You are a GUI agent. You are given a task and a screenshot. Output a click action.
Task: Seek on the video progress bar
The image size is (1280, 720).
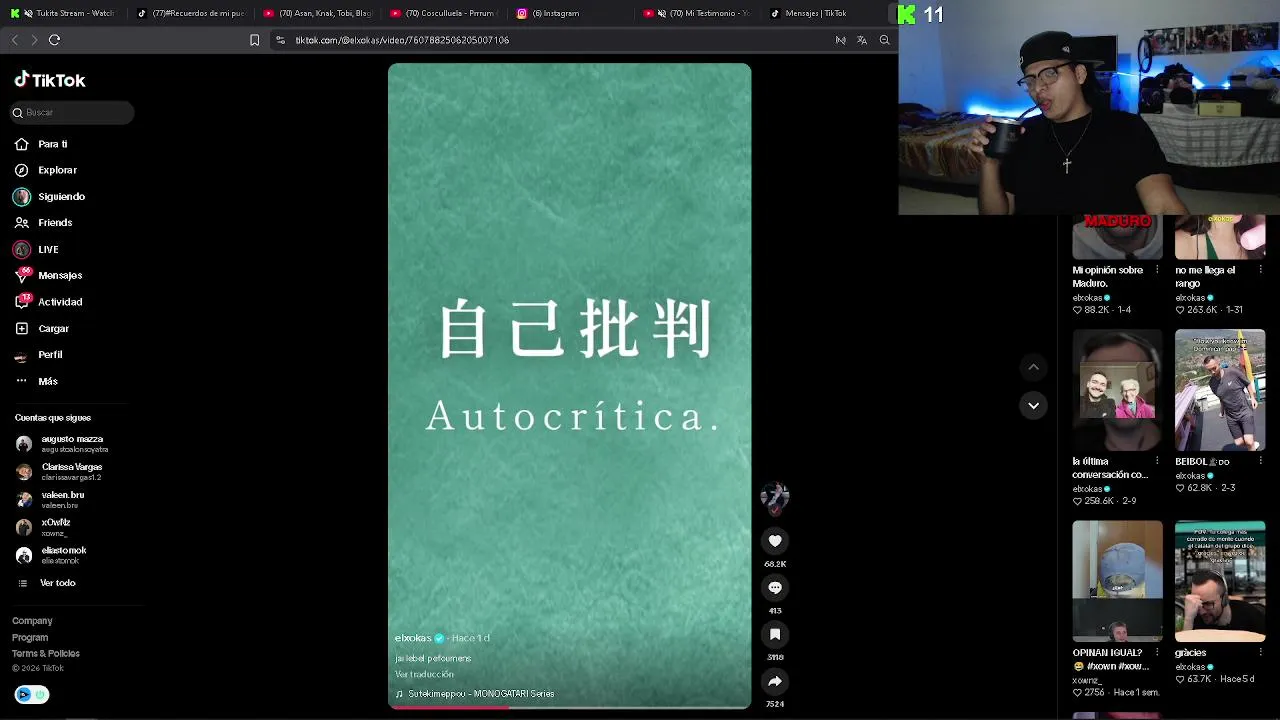570,707
